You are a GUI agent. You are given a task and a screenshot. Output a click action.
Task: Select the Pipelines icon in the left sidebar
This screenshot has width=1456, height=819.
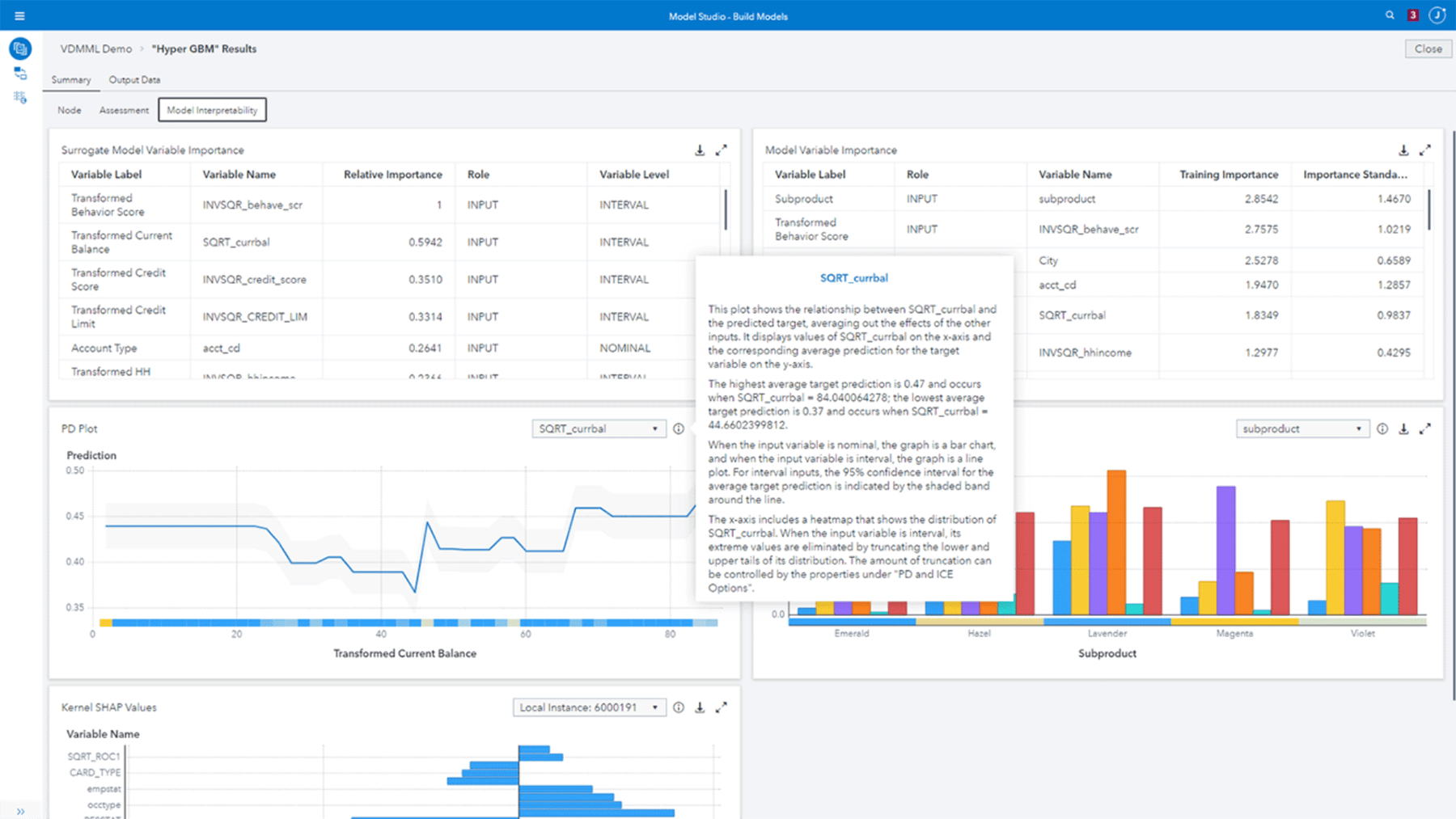pyautogui.click(x=19, y=49)
